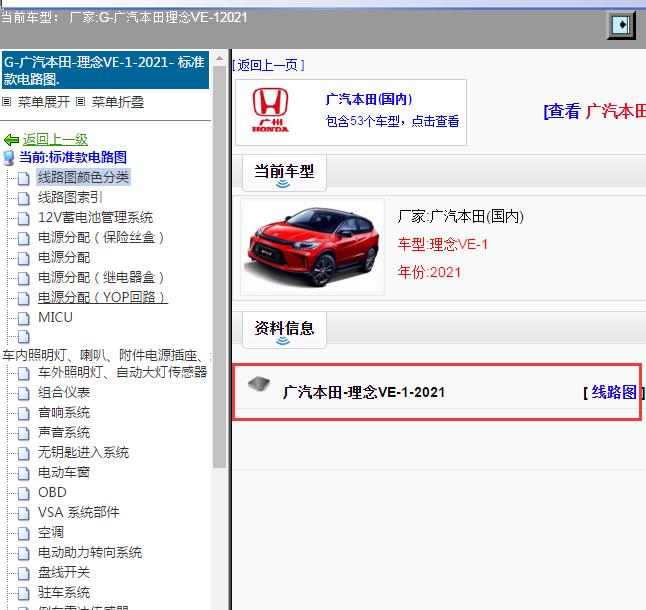The image size is (646, 610).
Task: Open 电源分配（继电器盒）item
Action: tap(102, 277)
